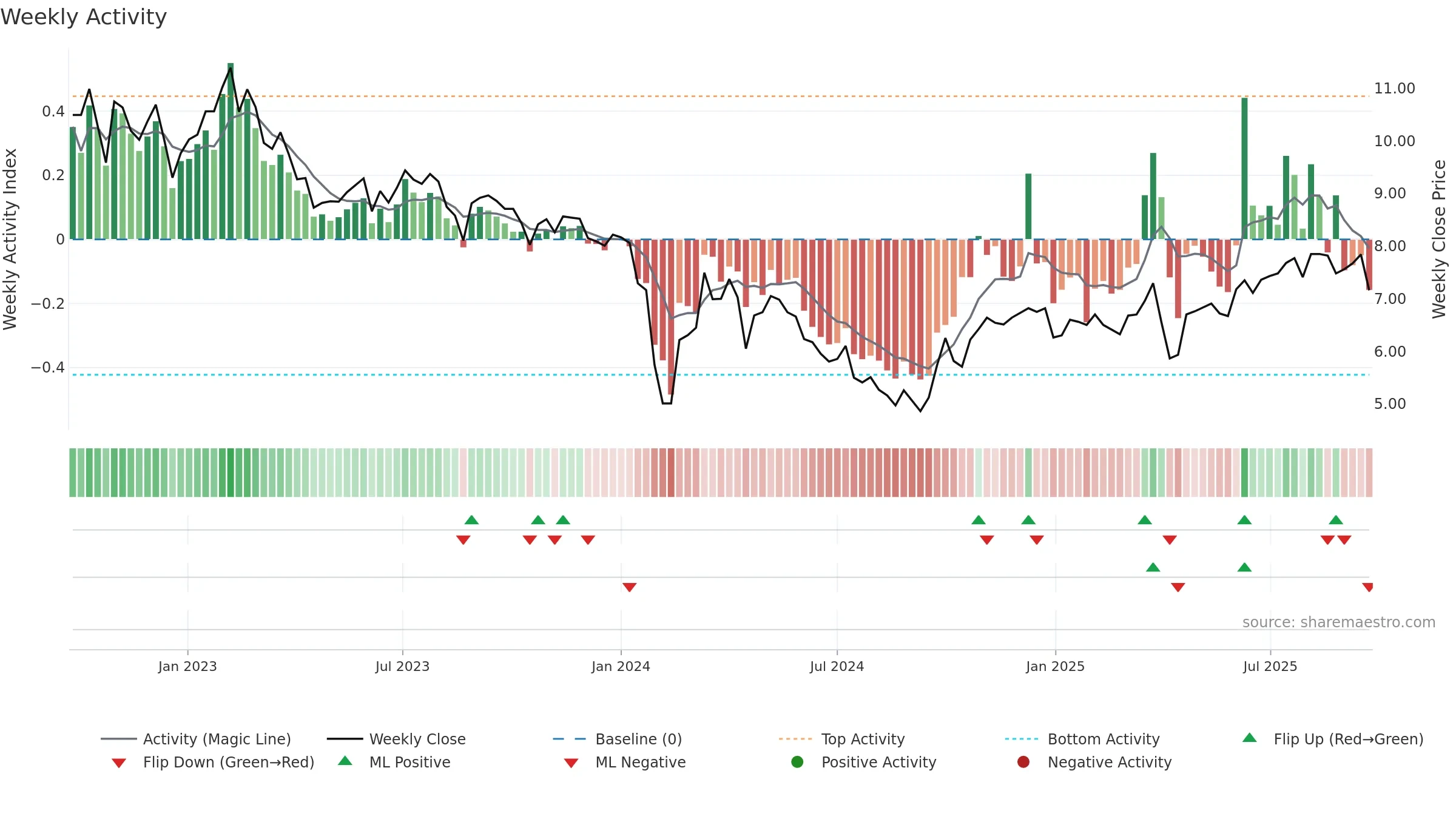The width and height of the screenshot is (1456, 819).
Task: Click the "Jul 2024" x-axis label
Action: coord(837,666)
